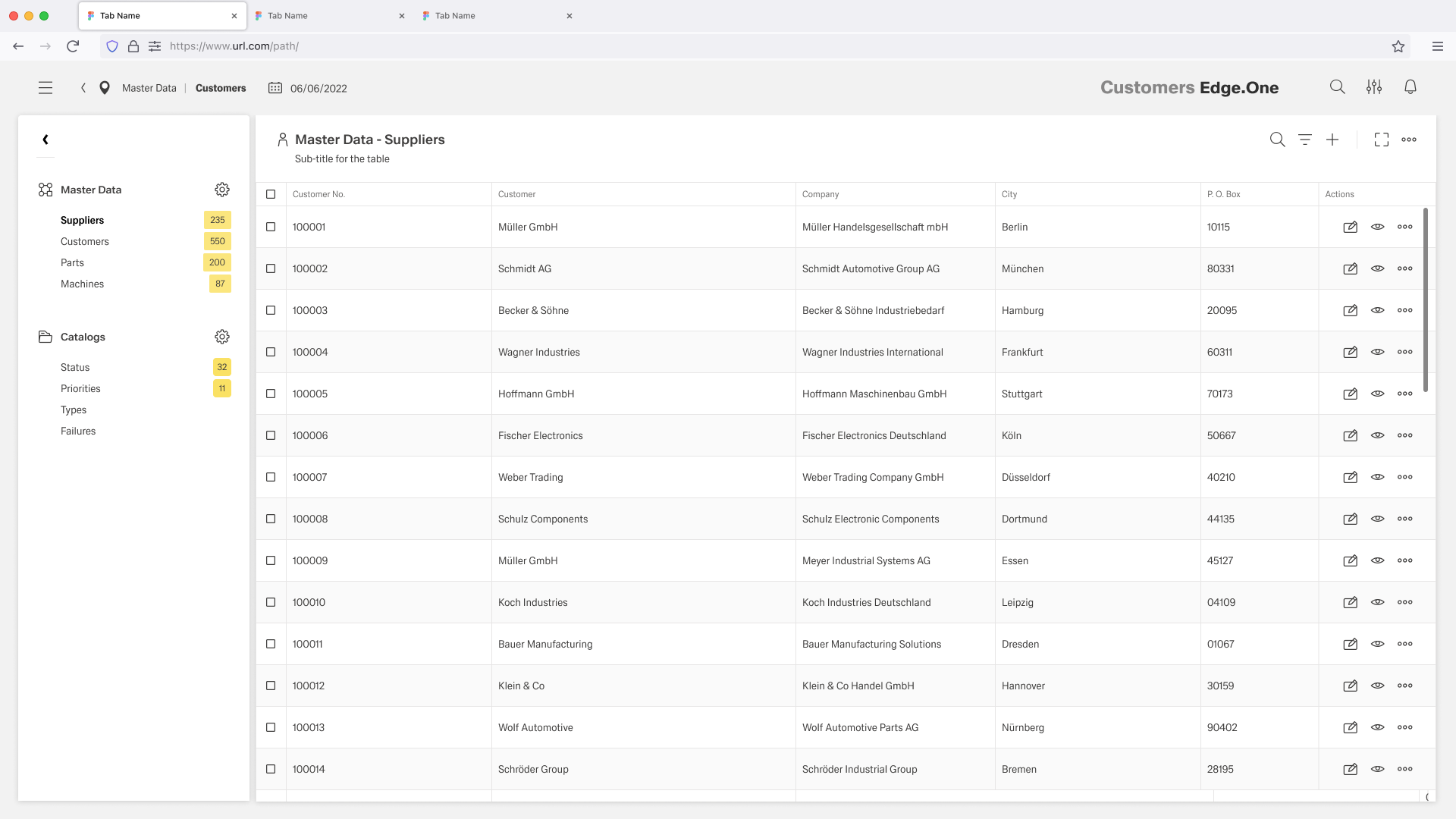Image resolution: width=1456 pixels, height=819 pixels.
Task: Open notifications bell
Action: tap(1410, 87)
